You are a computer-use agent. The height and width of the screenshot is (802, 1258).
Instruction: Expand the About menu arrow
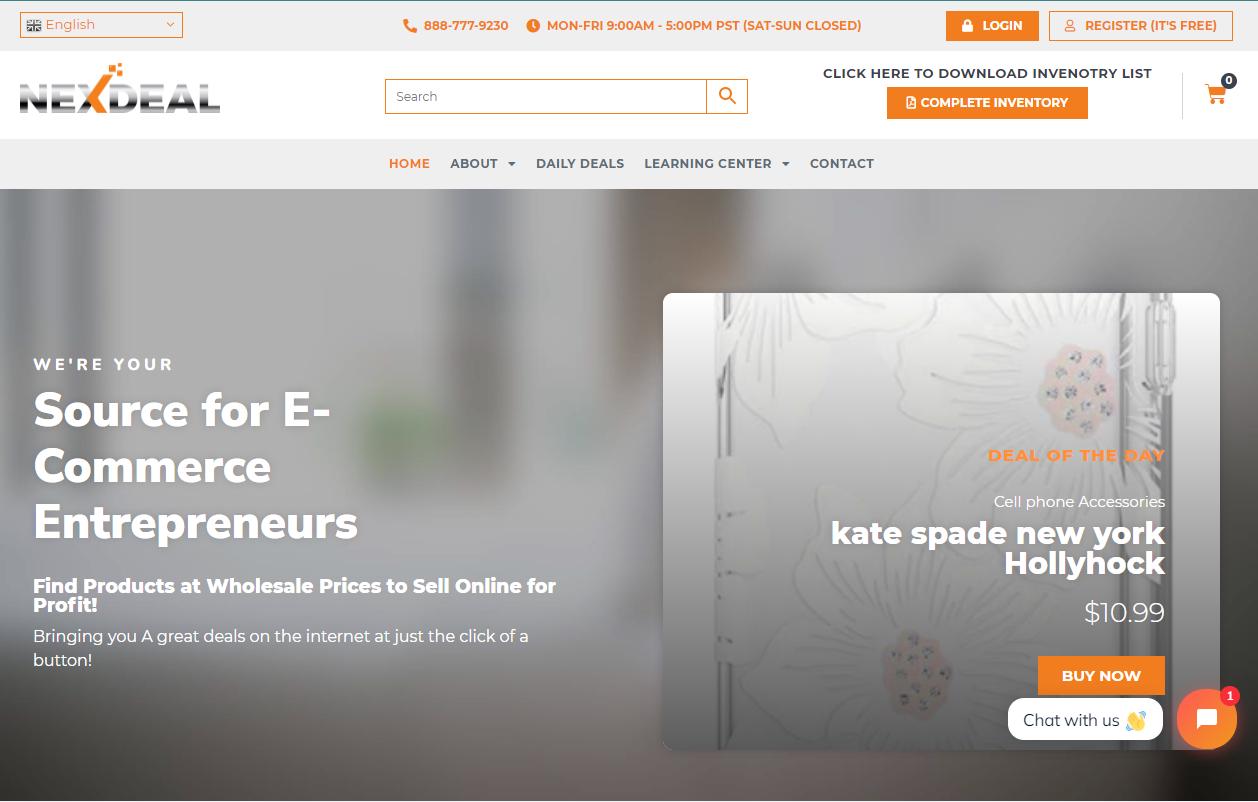(x=512, y=164)
